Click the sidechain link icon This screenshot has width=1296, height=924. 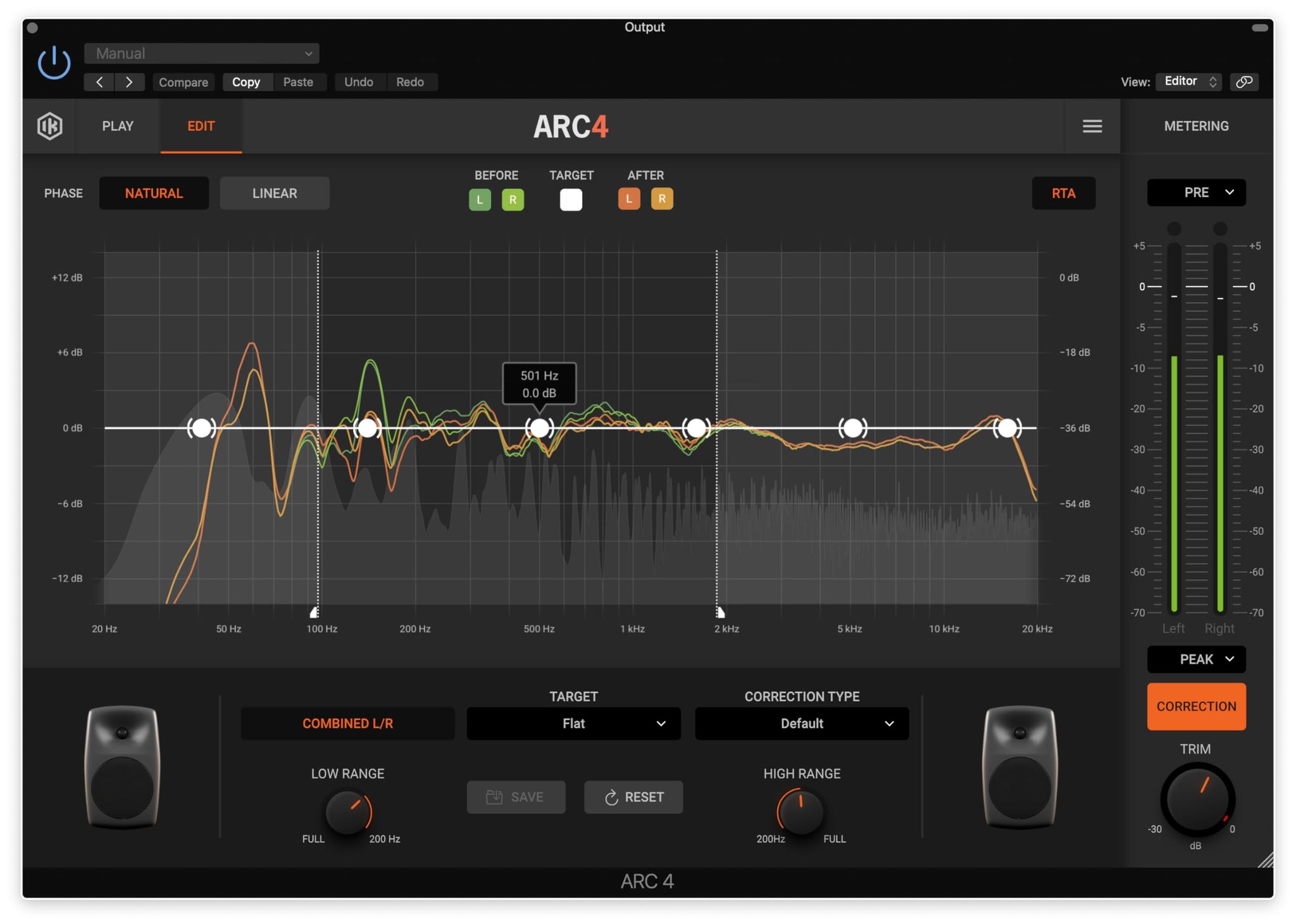(x=1243, y=82)
